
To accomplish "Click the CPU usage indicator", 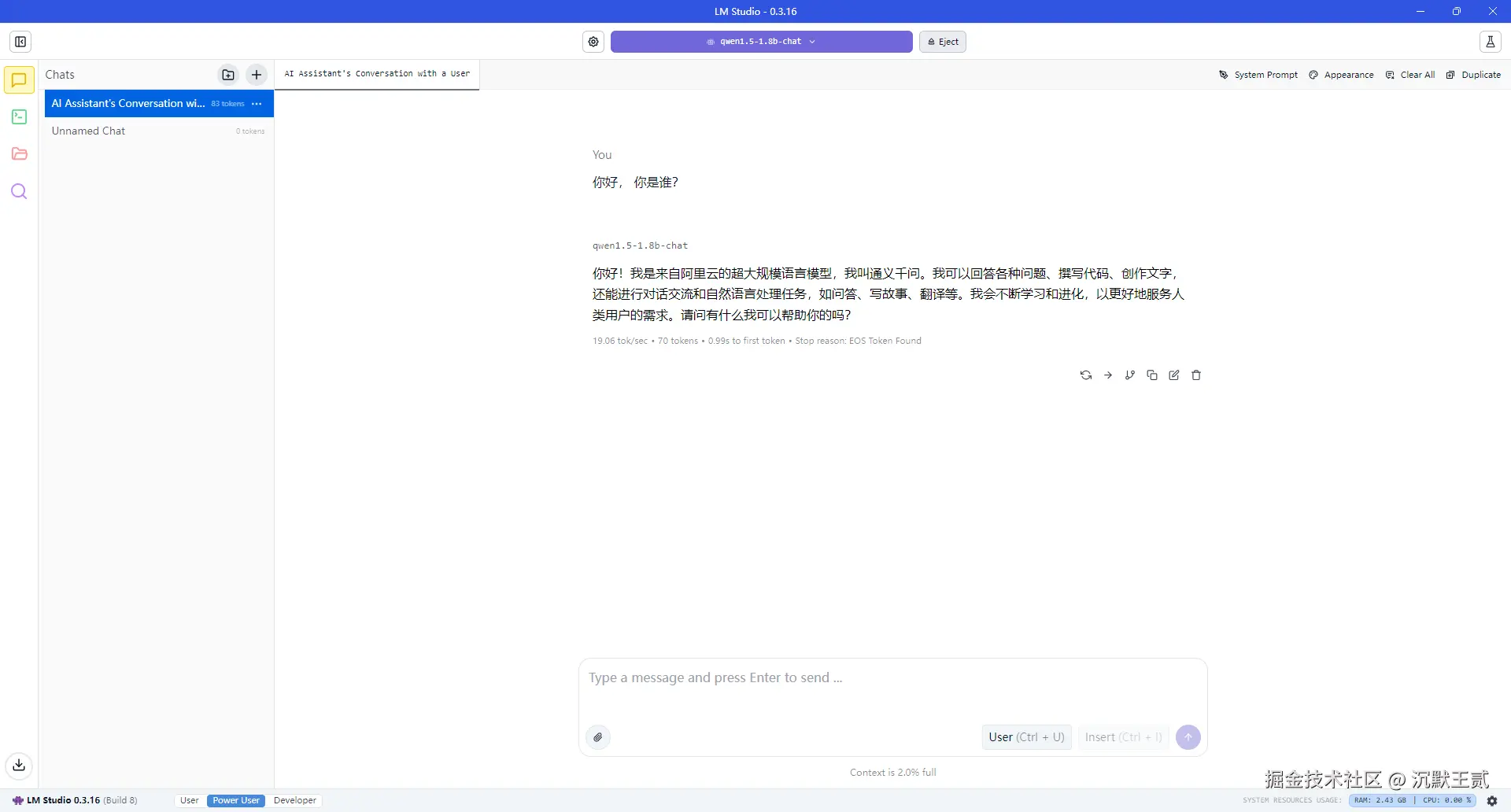I will pyautogui.click(x=1446, y=801).
